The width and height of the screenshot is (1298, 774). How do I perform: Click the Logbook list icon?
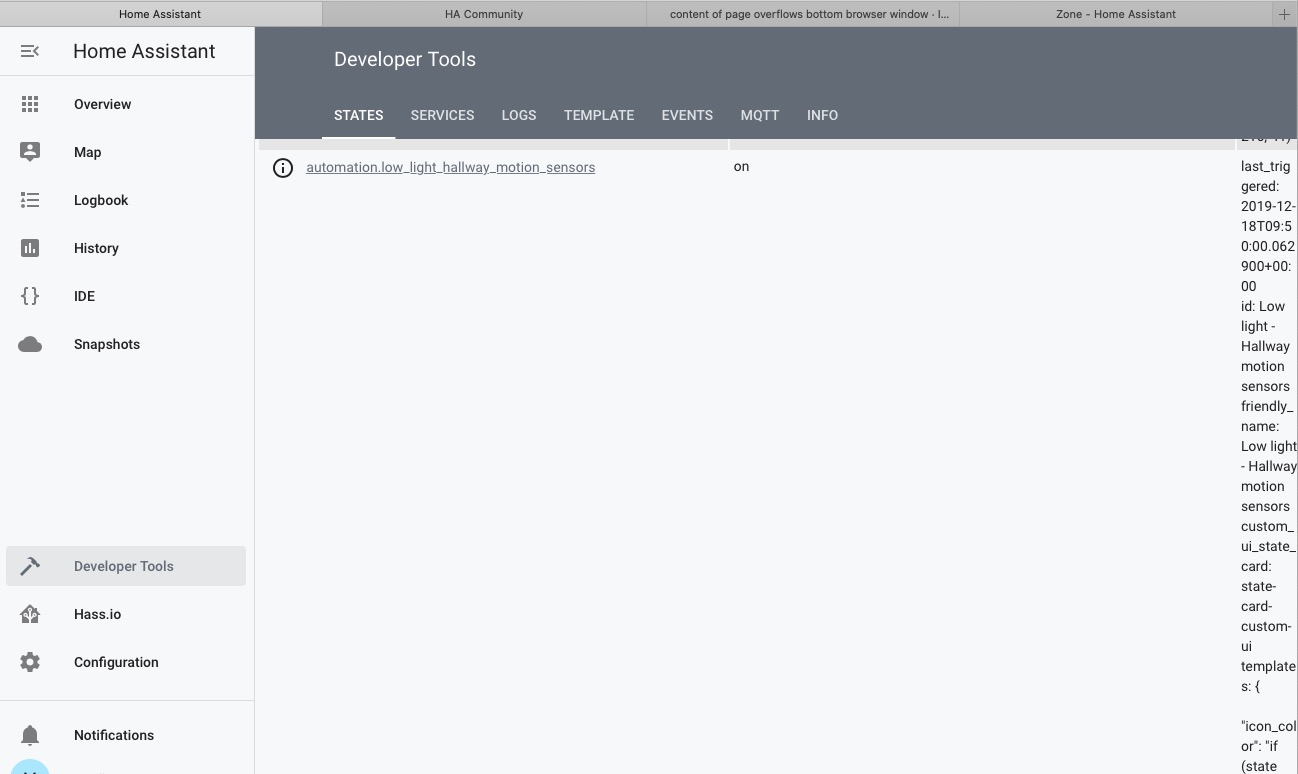[30, 200]
